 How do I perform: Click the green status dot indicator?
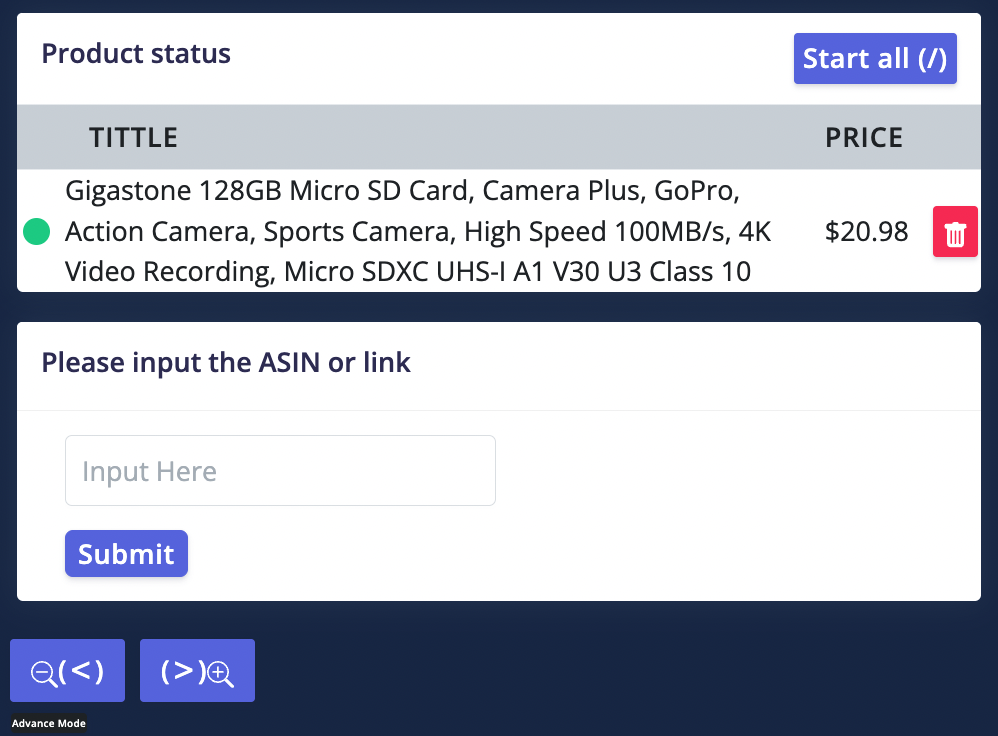tap(37, 232)
